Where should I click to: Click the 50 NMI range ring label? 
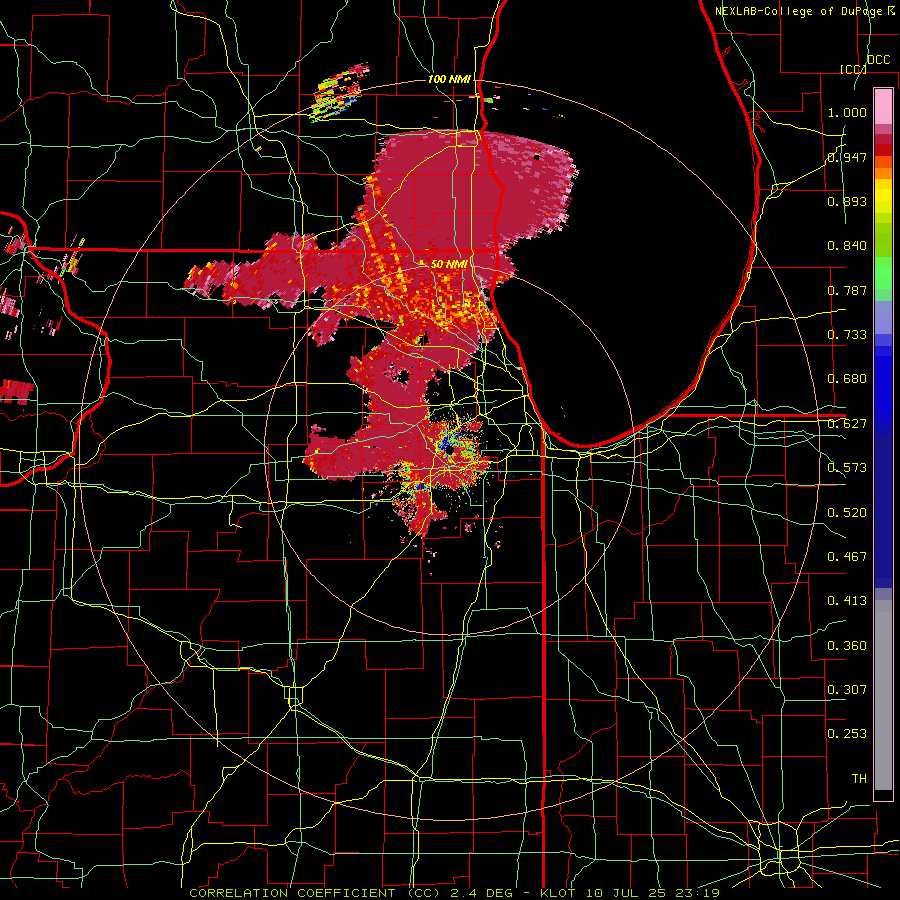pyautogui.click(x=449, y=264)
